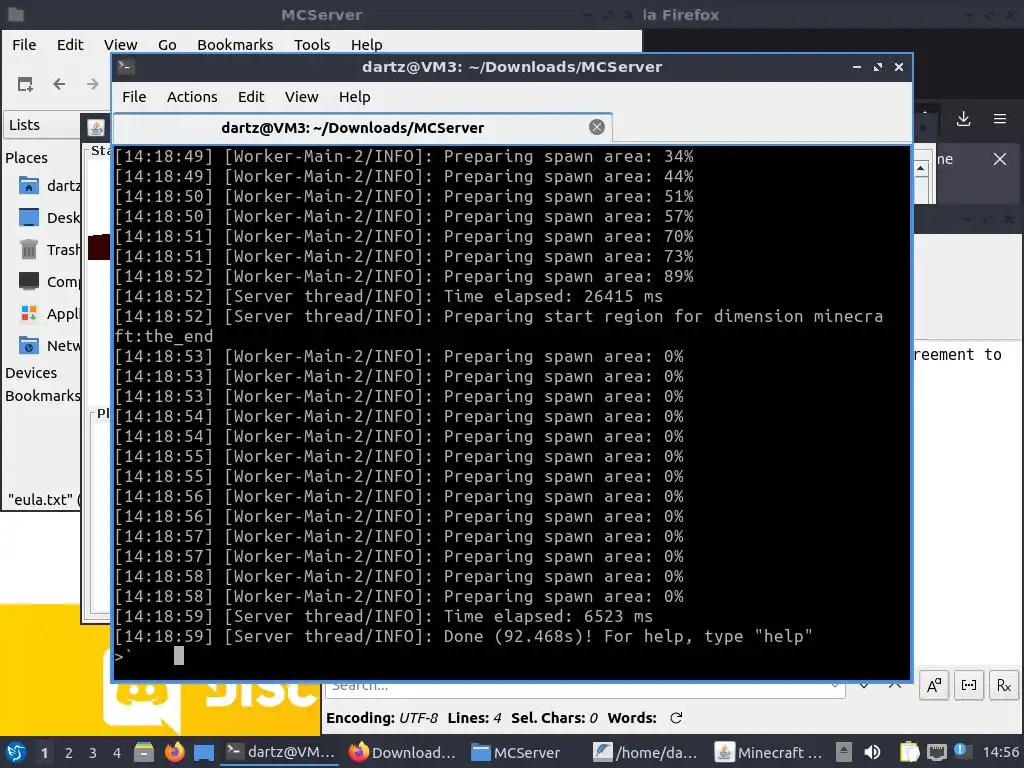Switch to dartz@VM terminal taskbar entry
Viewport: 1024px width, 768px height.
pos(281,752)
